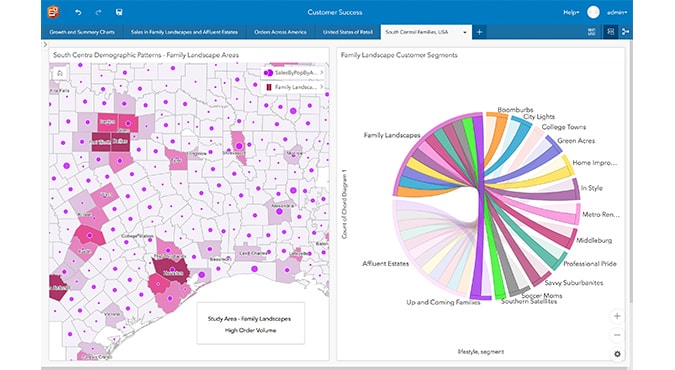Viewport: 675px width, 370px height.
Task: Reset map to default extent (home)
Action: pyautogui.click(x=60, y=73)
